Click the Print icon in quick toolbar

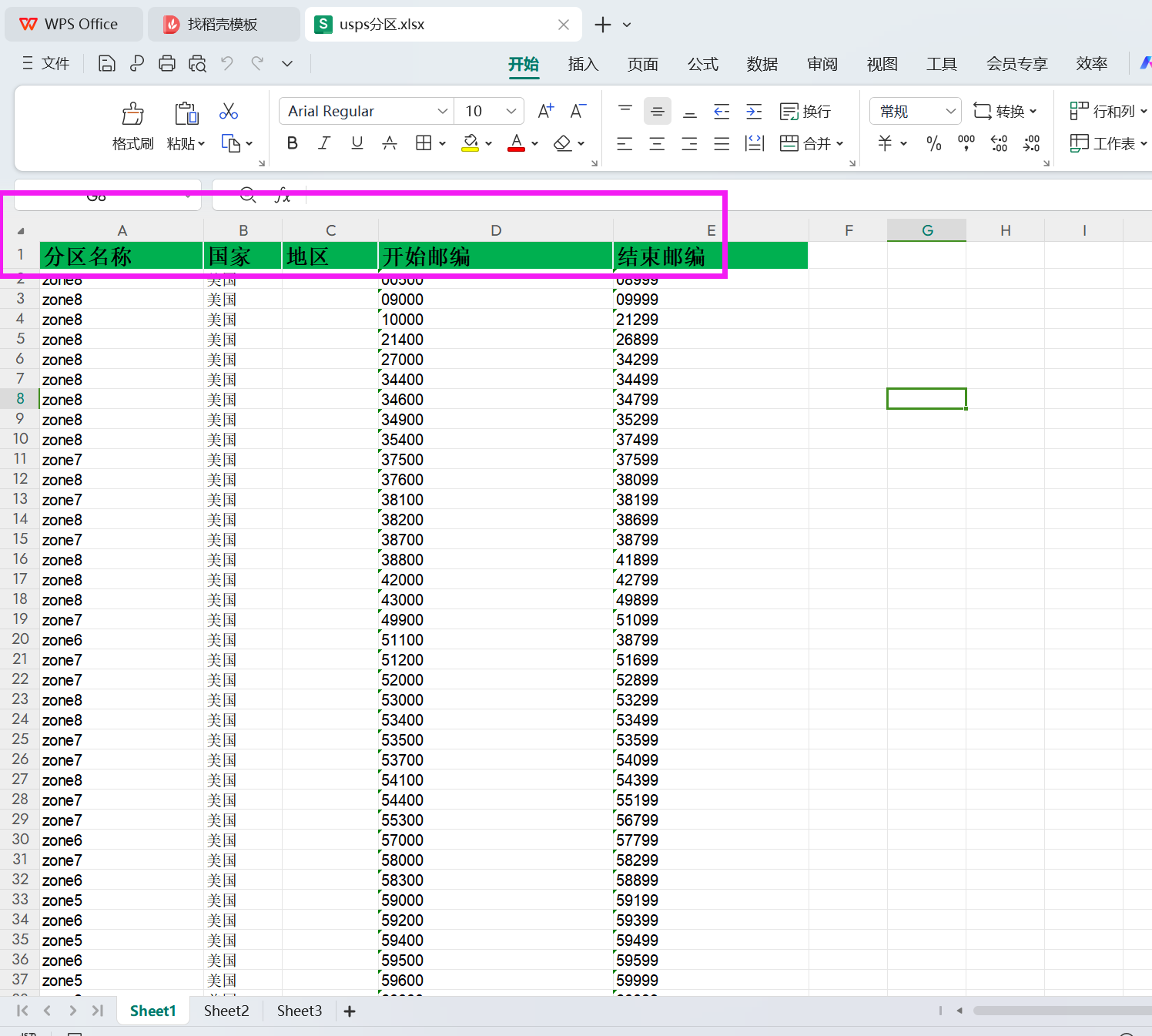pos(167,64)
